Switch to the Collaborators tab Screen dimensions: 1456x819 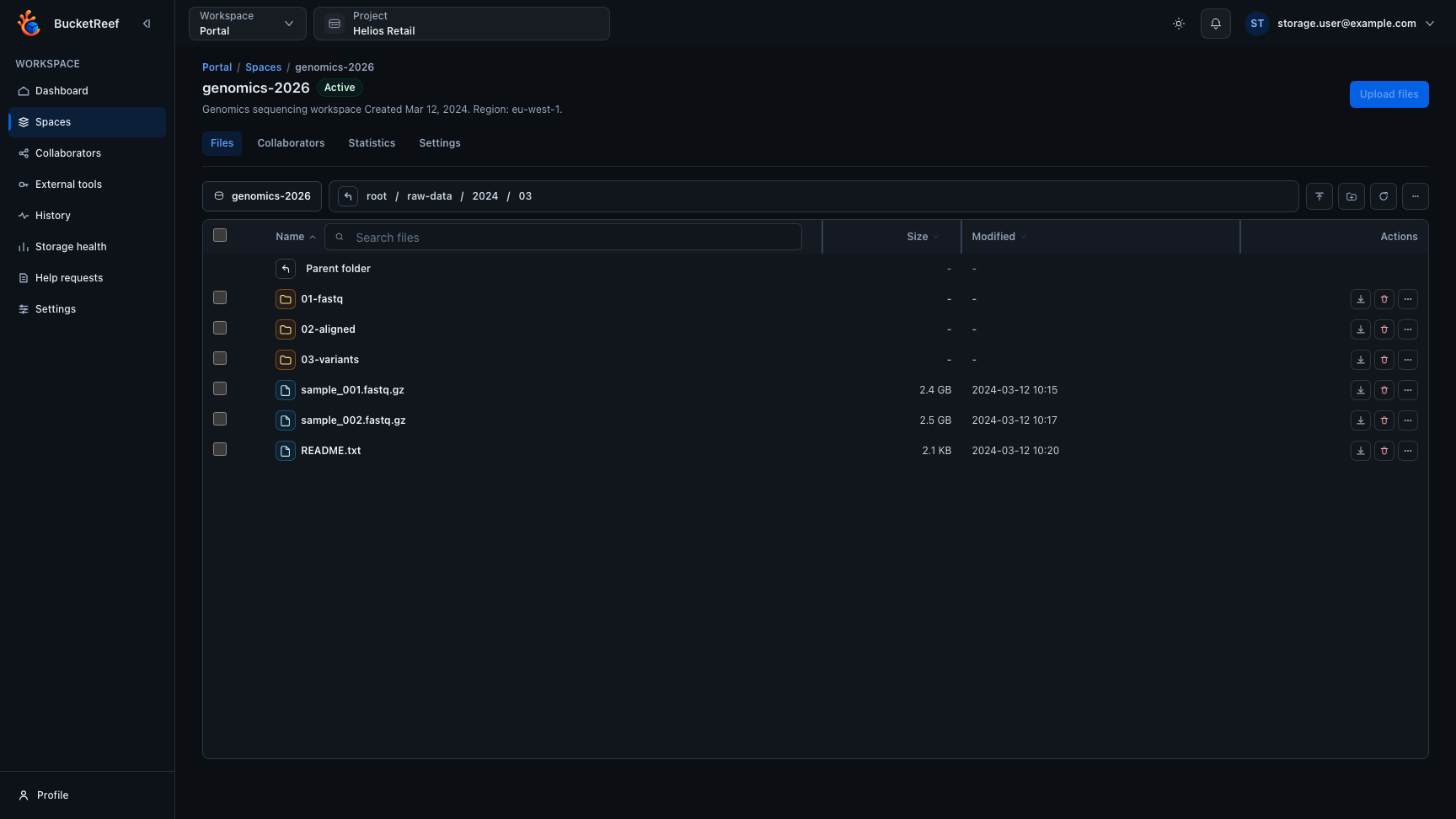[291, 143]
